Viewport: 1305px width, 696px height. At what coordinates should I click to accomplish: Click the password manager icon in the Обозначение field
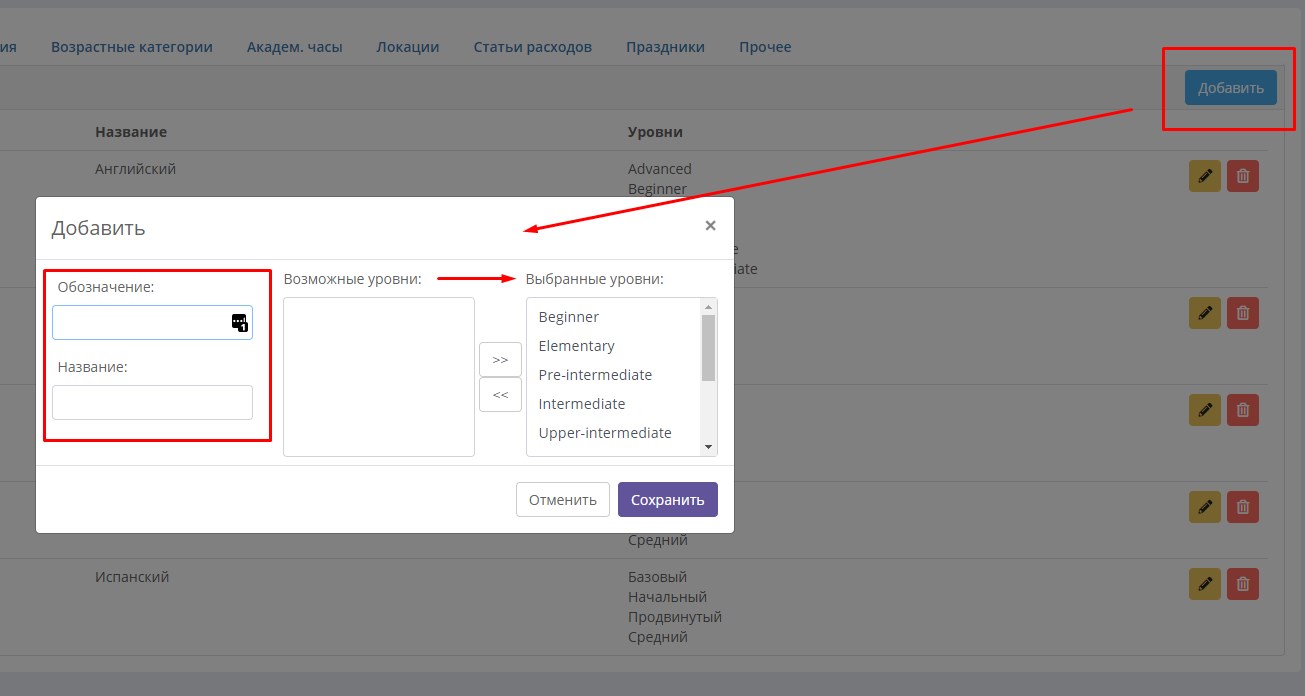(x=239, y=322)
